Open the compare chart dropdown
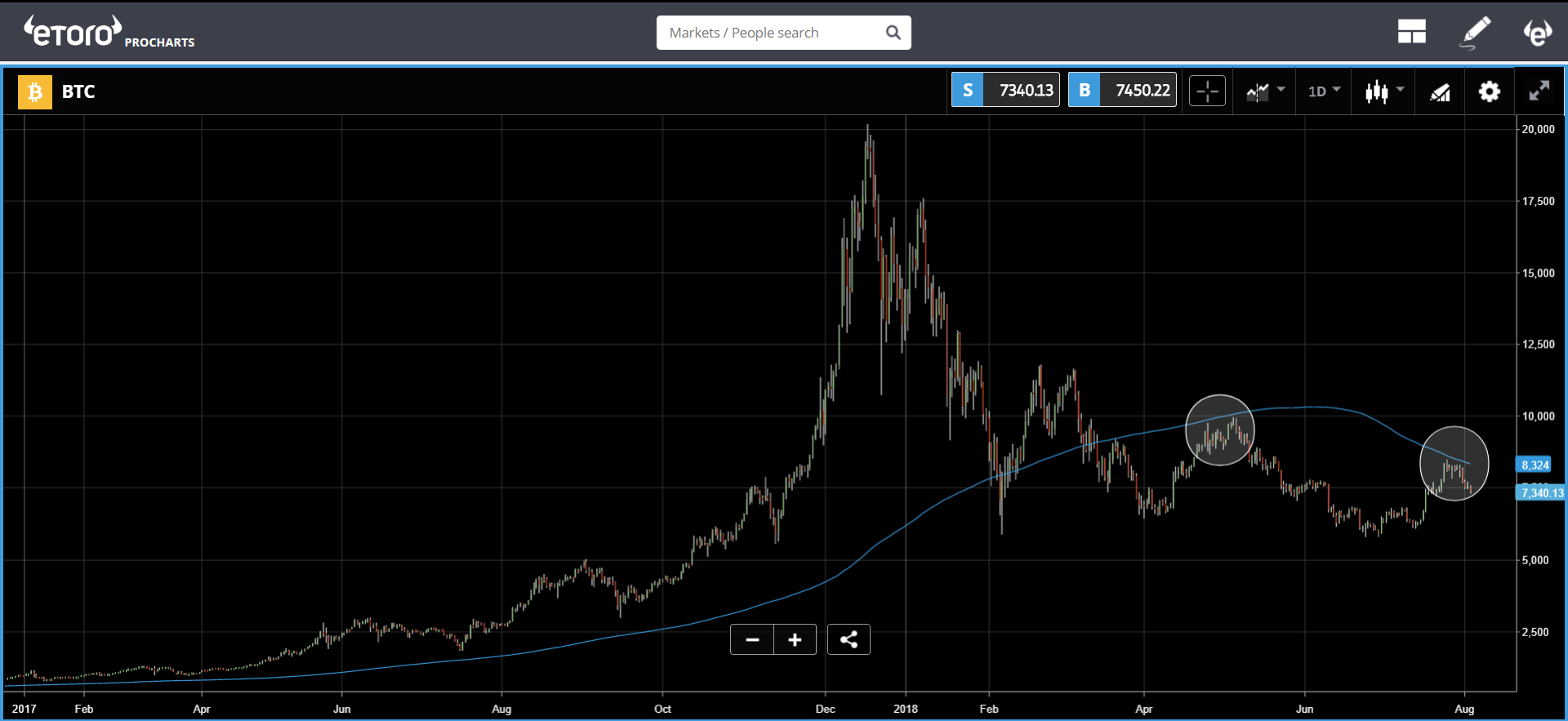Image resolution: width=1568 pixels, height=721 pixels. point(1265,91)
